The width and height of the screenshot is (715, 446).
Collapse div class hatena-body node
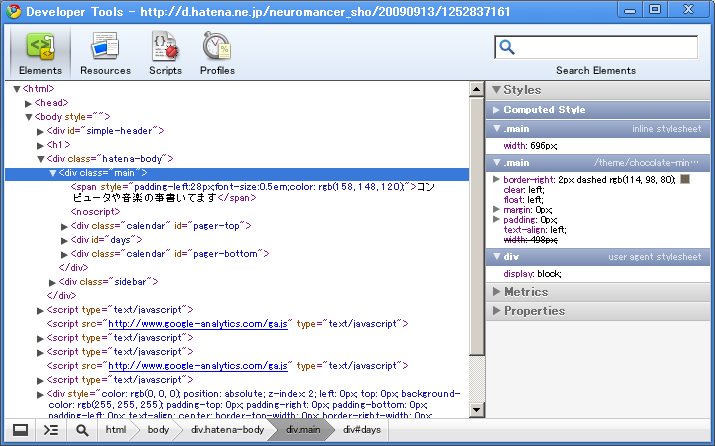(41, 159)
